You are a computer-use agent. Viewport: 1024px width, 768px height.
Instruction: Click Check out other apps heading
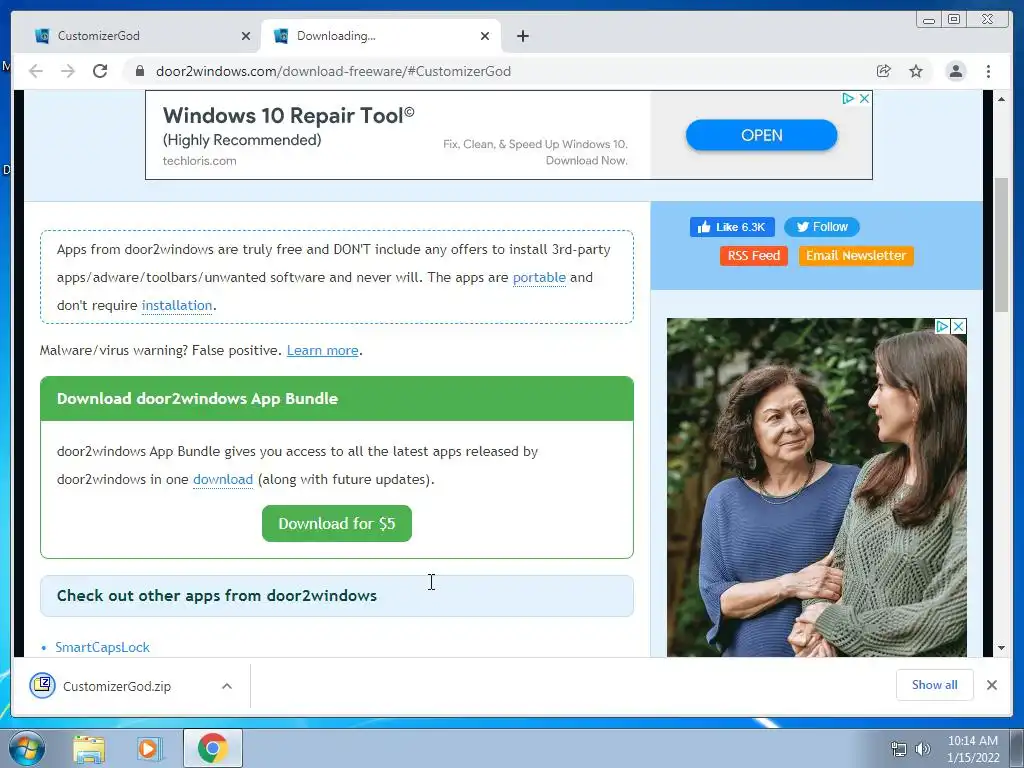tap(217, 596)
